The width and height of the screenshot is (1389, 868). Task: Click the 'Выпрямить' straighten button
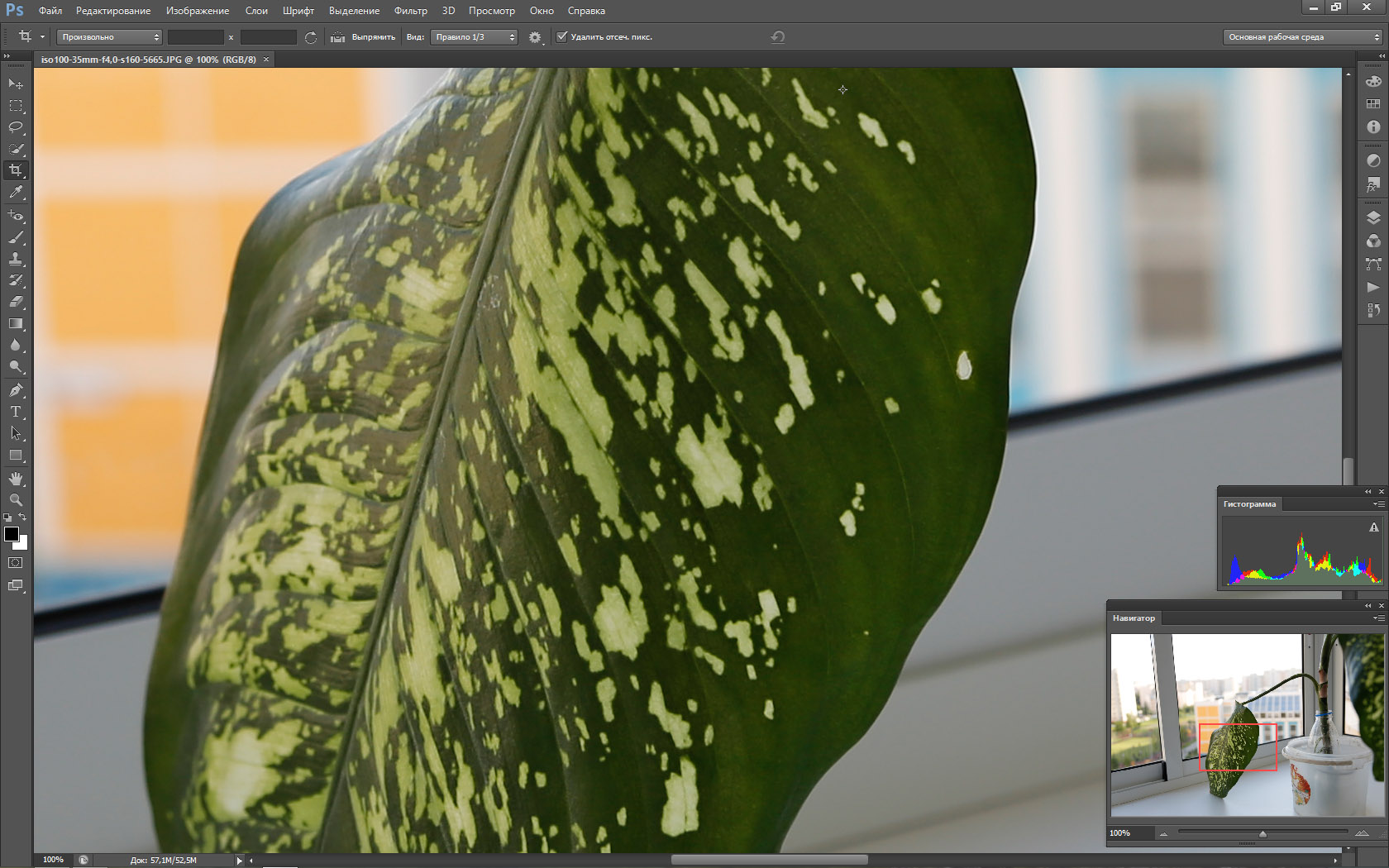(x=364, y=37)
